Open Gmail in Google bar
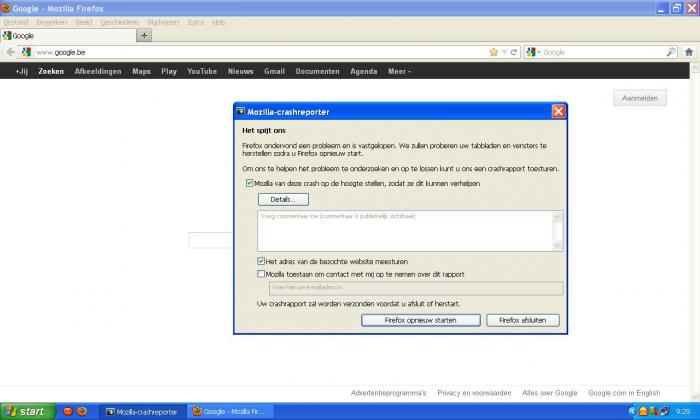Viewport: 700px width, 420px height. 274,71
